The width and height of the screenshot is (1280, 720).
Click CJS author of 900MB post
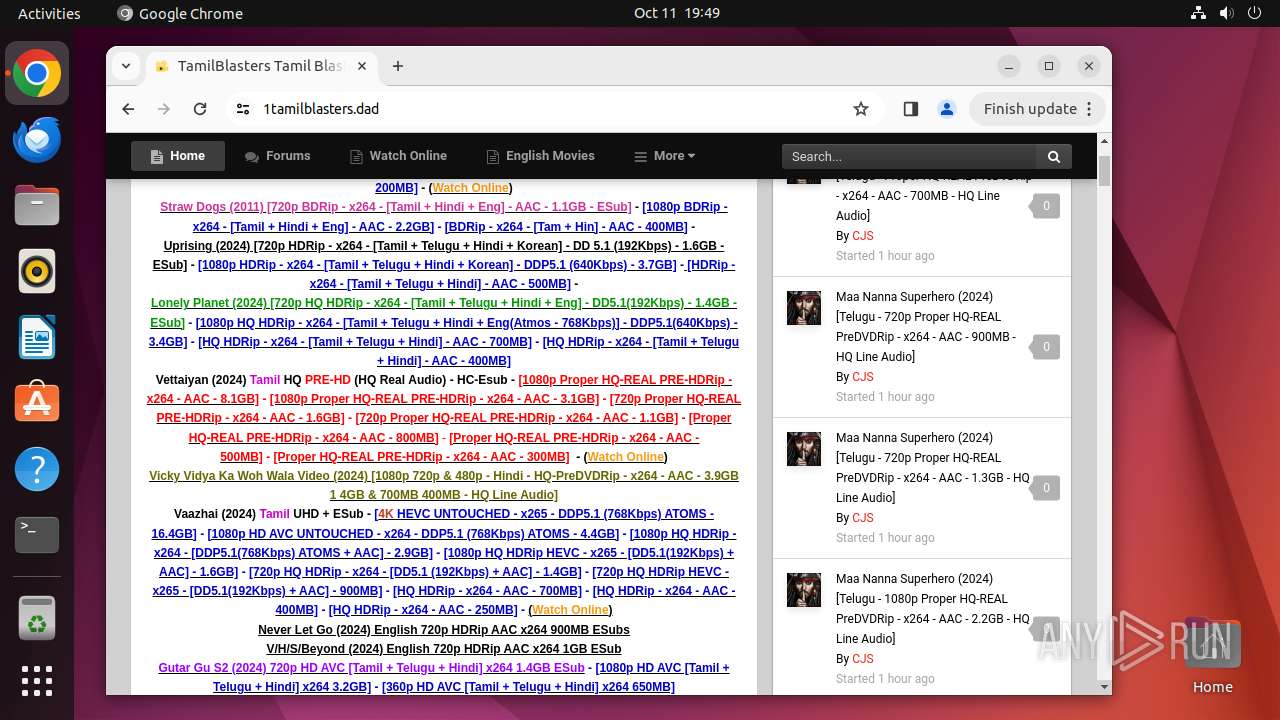coord(863,377)
